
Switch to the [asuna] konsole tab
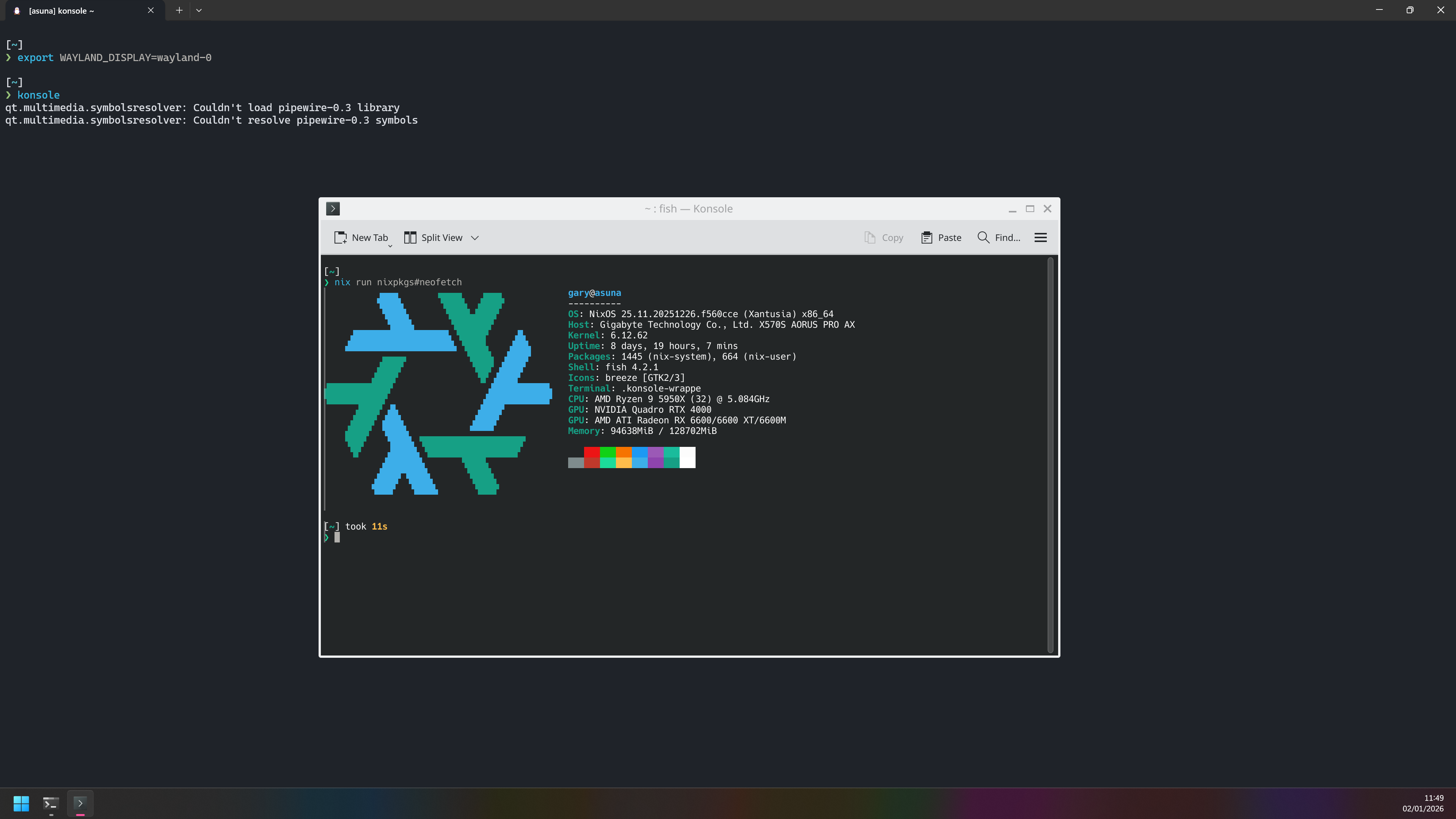tap(62, 11)
